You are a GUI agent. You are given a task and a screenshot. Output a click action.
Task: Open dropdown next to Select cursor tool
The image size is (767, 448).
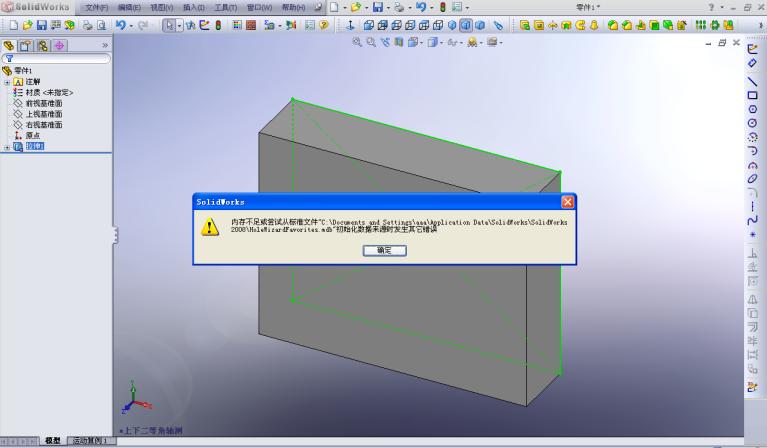[x=180, y=25]
